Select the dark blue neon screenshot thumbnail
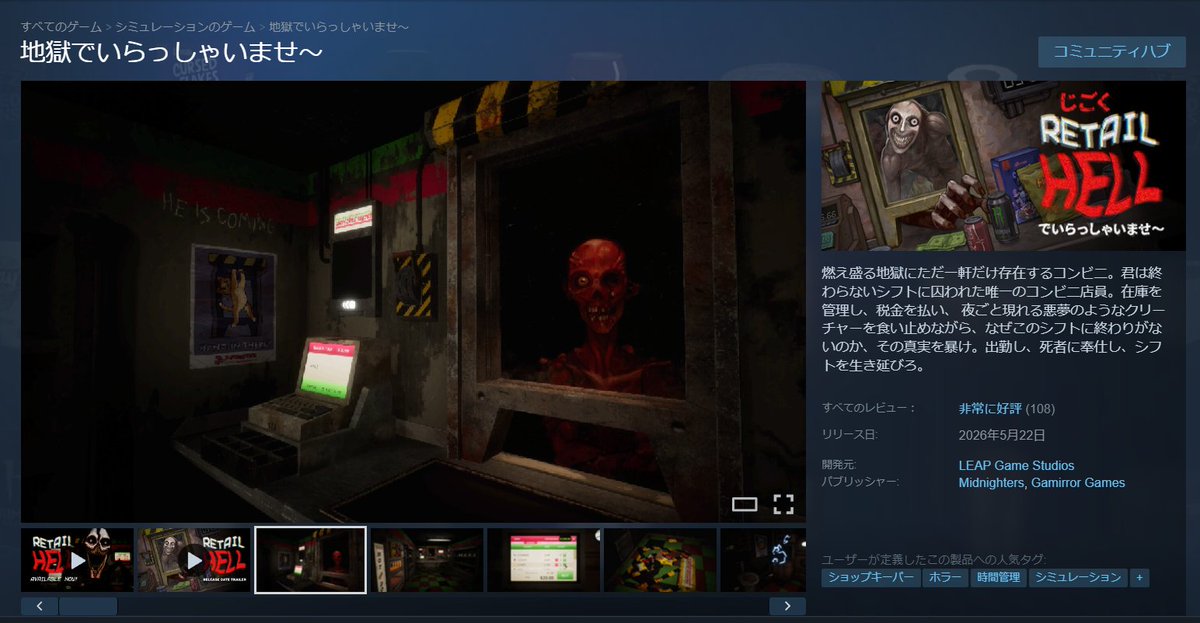Image resolution: width=1200 pixels, height=623 pixels. click(763, 560)
